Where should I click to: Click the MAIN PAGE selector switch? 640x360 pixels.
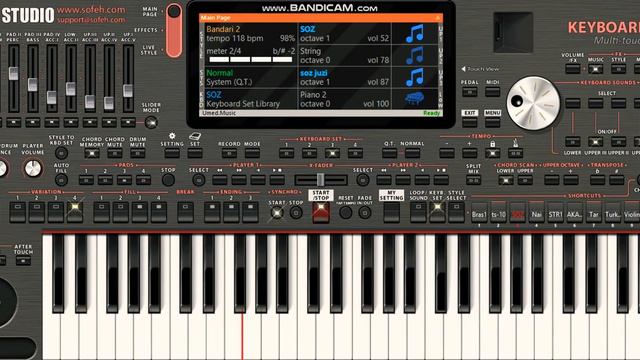tap(174, 31)
